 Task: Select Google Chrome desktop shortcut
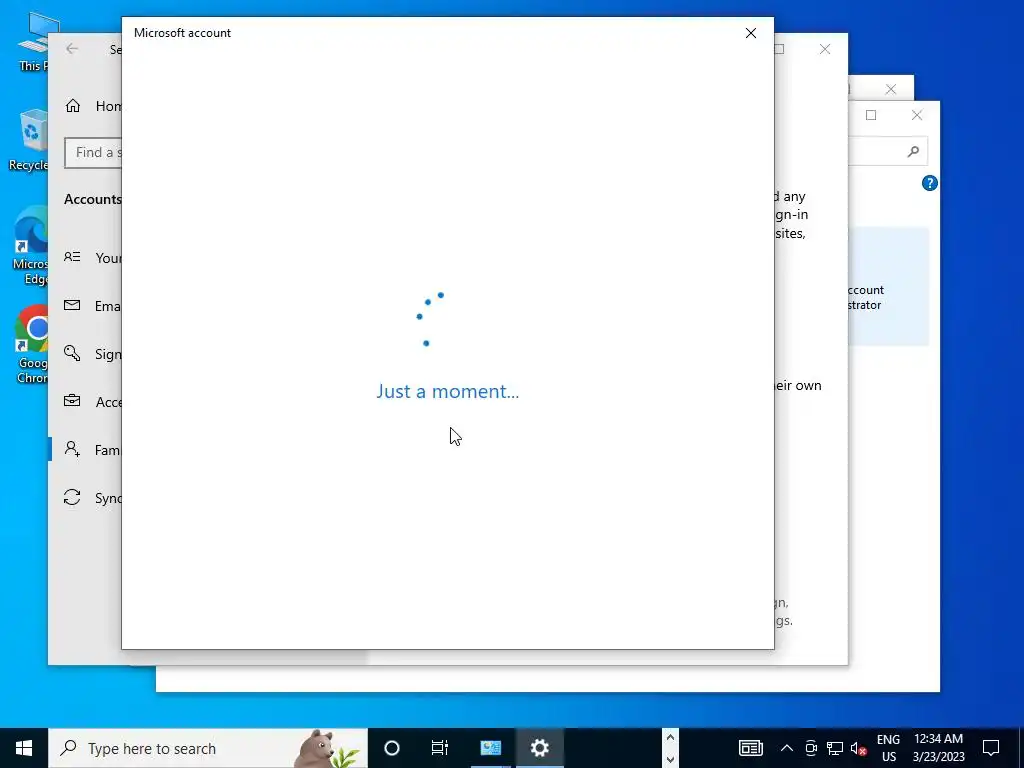pyautogui.click(x=32, y=345)
